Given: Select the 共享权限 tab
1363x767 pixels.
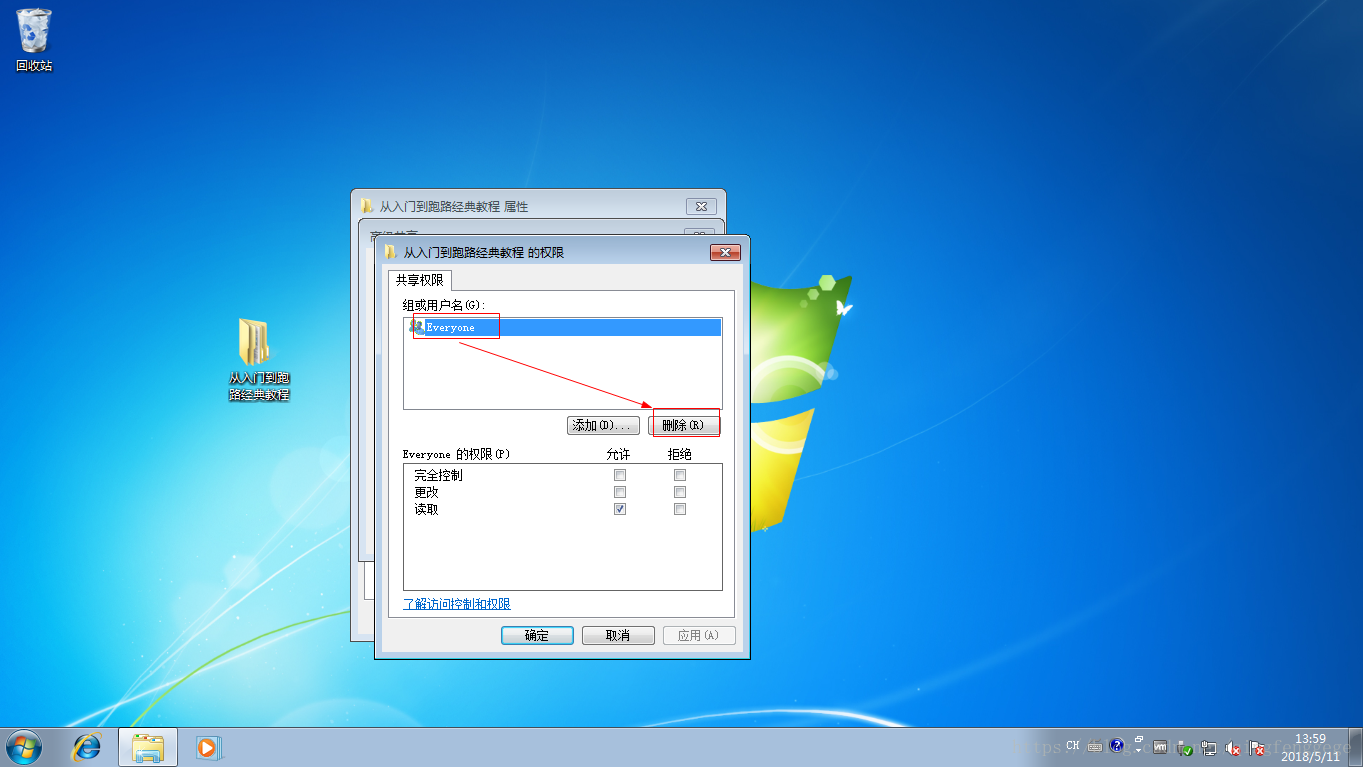Looking at the screenshot, I should [419, 281].
